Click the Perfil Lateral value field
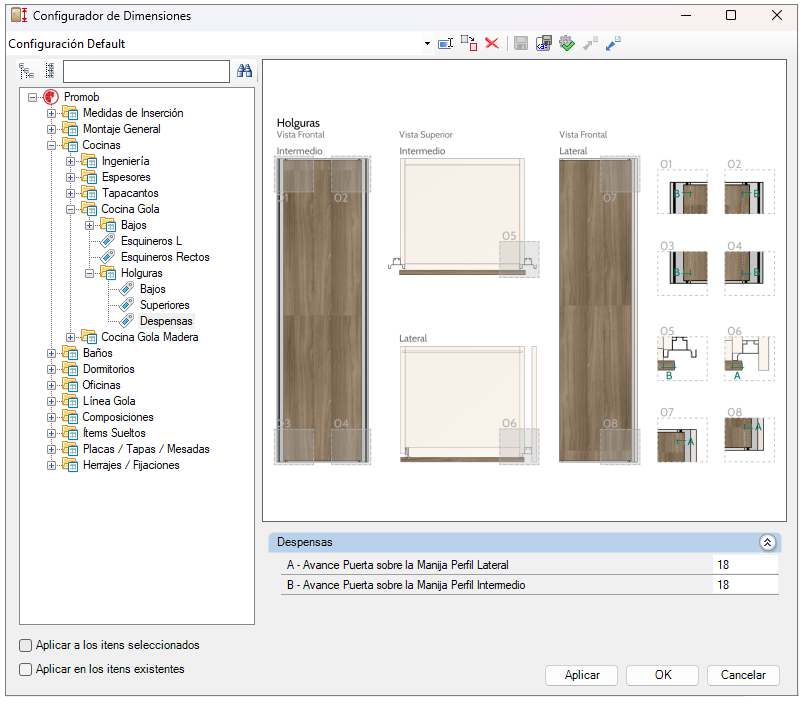 (745, 565)
